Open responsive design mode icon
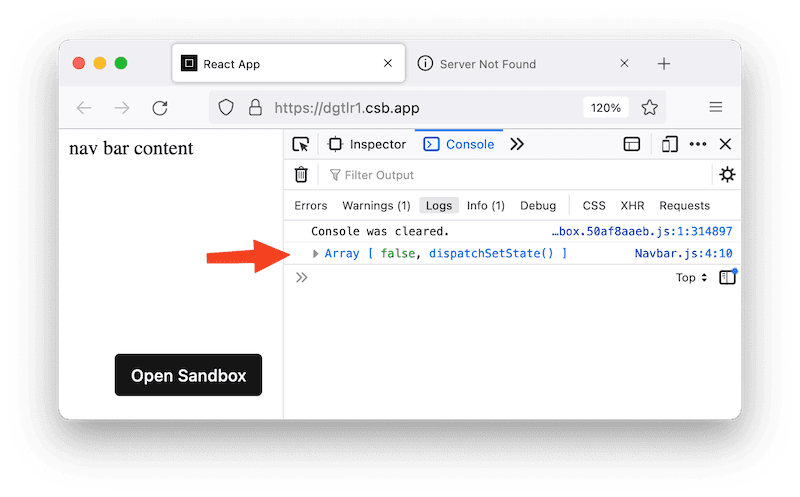This screenshot has height=497, width=800. click(x=669, y=144)
